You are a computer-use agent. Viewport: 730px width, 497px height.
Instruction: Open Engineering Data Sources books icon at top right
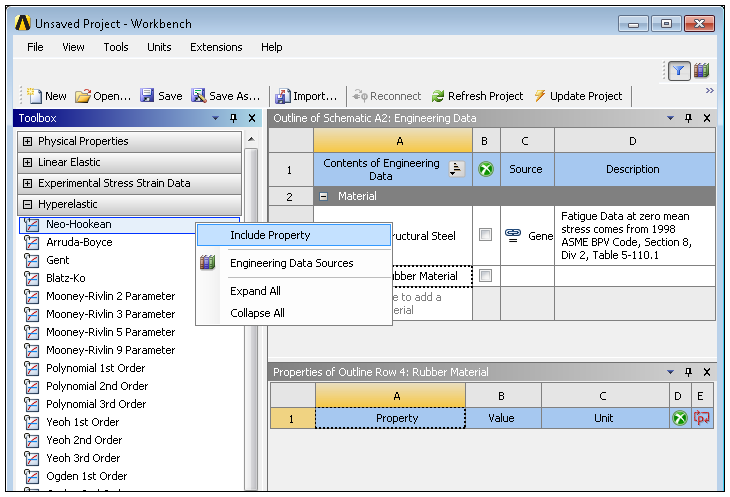pos(701,71)
